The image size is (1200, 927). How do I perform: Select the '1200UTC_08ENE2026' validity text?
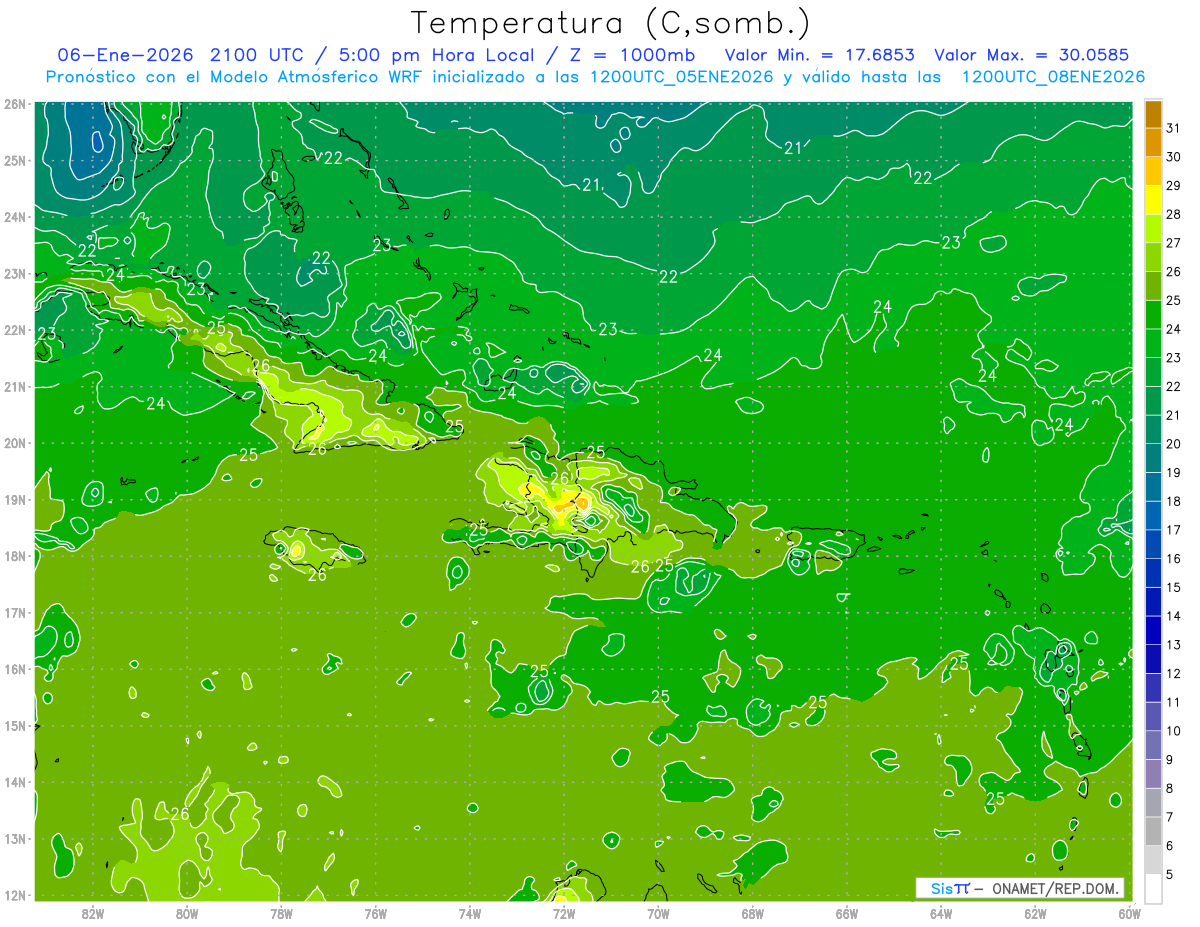[1052, 77]
